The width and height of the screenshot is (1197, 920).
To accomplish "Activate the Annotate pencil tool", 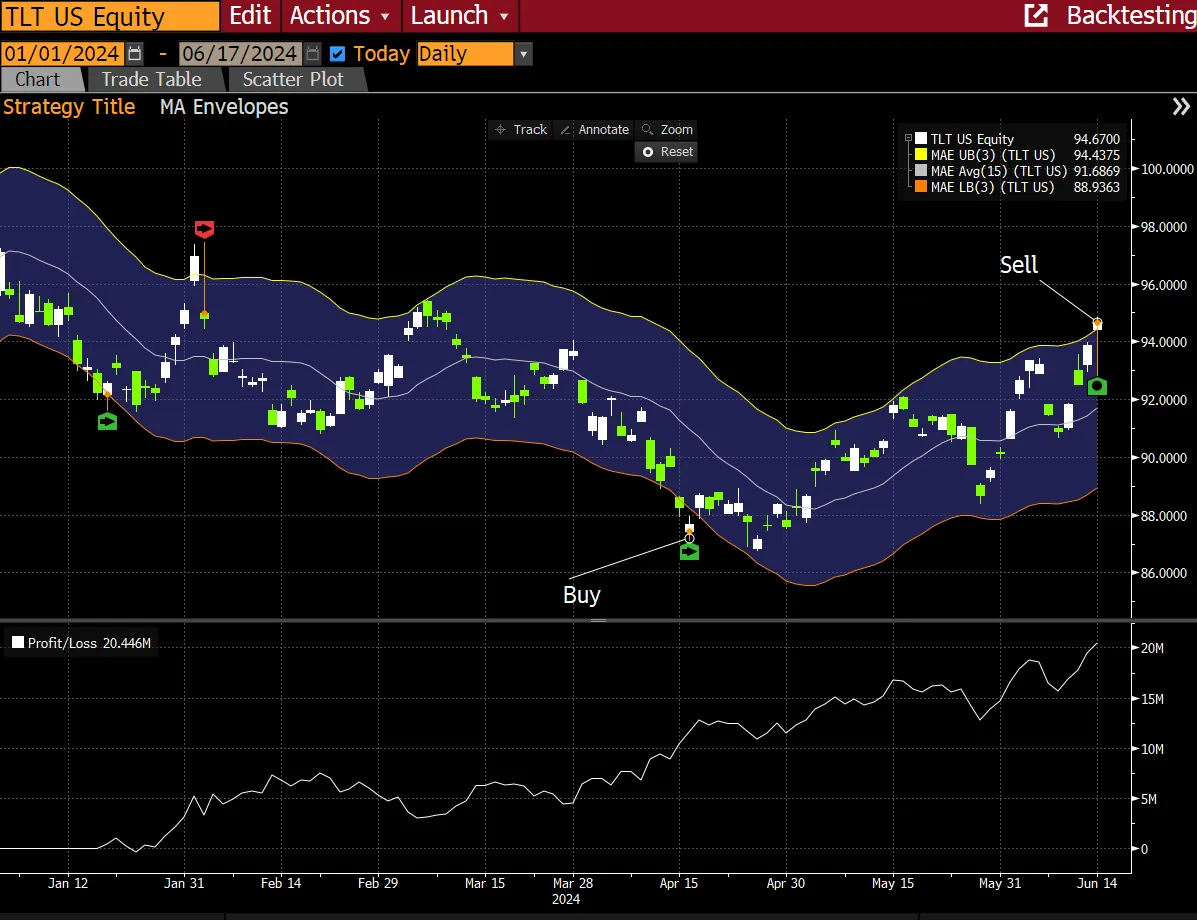I will pos(594,130).
